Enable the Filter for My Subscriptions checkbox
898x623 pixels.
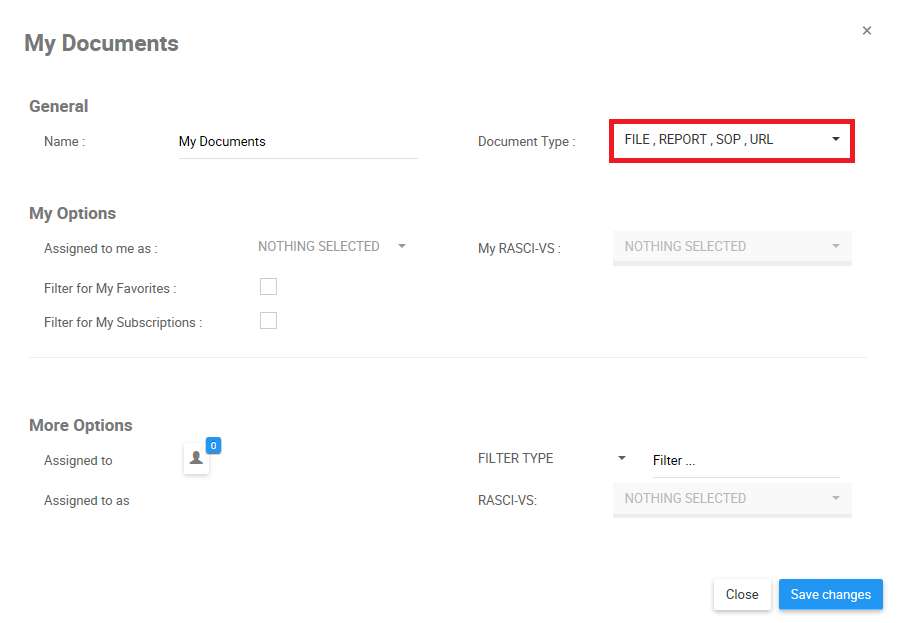point(268,321)
